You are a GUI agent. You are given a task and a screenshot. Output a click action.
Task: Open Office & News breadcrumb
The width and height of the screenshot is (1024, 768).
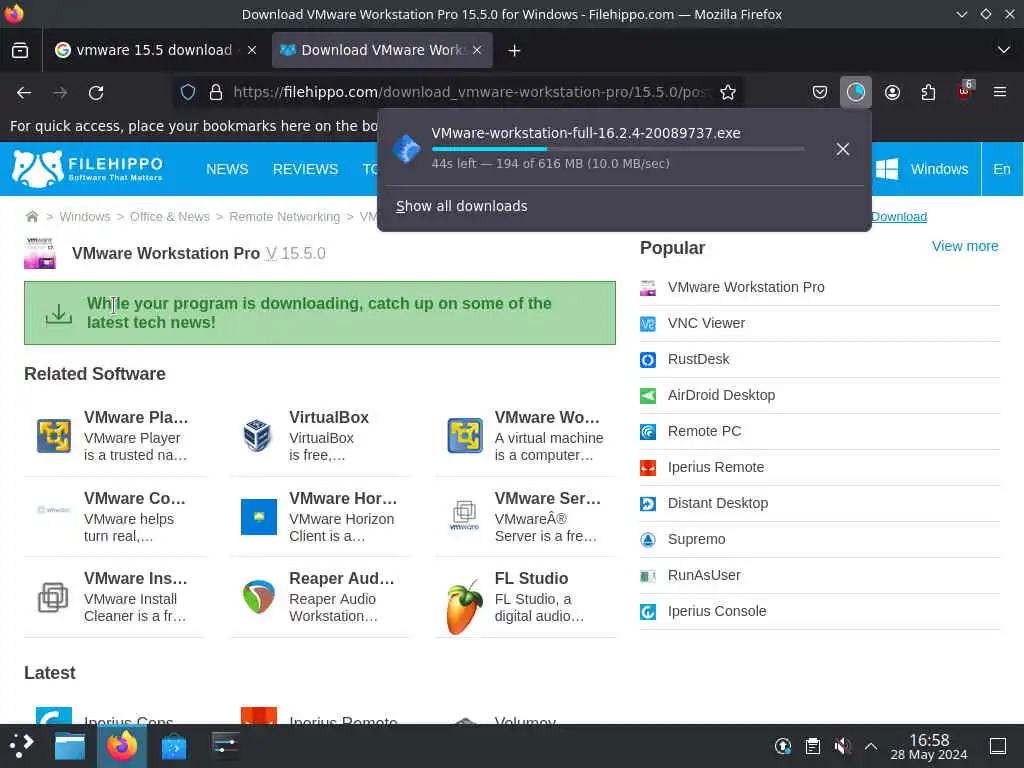tap(170, 217)
